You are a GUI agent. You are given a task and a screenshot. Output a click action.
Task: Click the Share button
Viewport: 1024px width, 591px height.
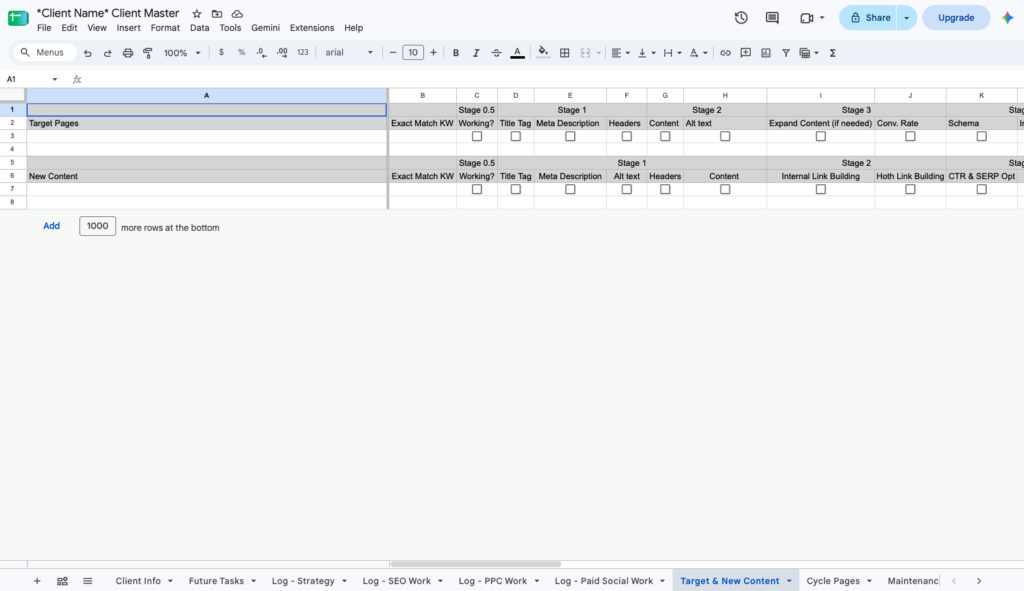[x=870, y=18]
